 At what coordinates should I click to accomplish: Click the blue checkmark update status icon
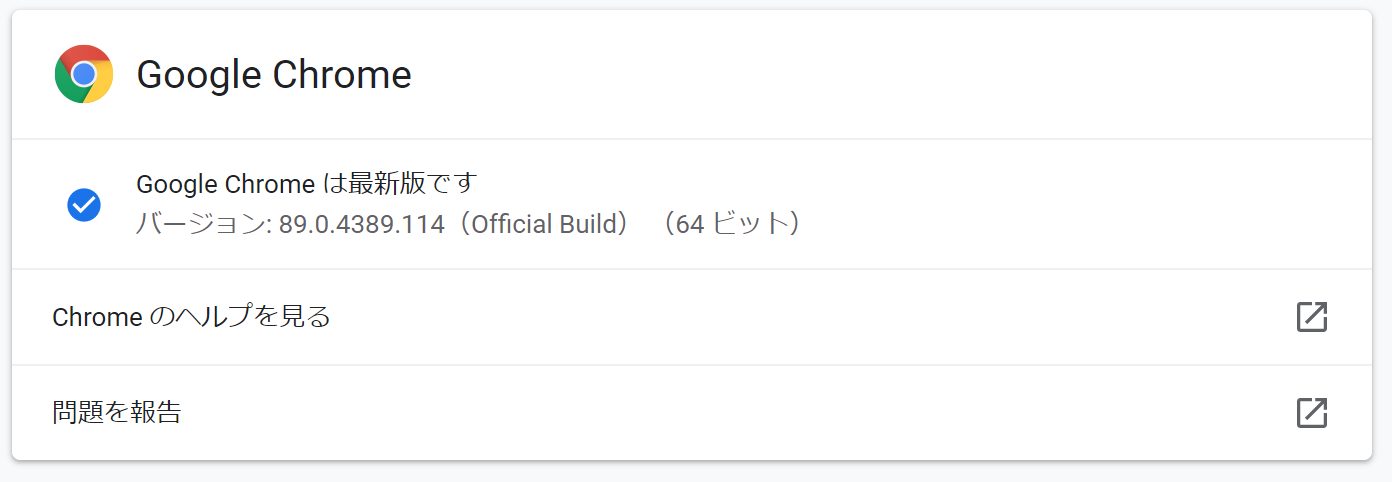[x=84, y=204]
